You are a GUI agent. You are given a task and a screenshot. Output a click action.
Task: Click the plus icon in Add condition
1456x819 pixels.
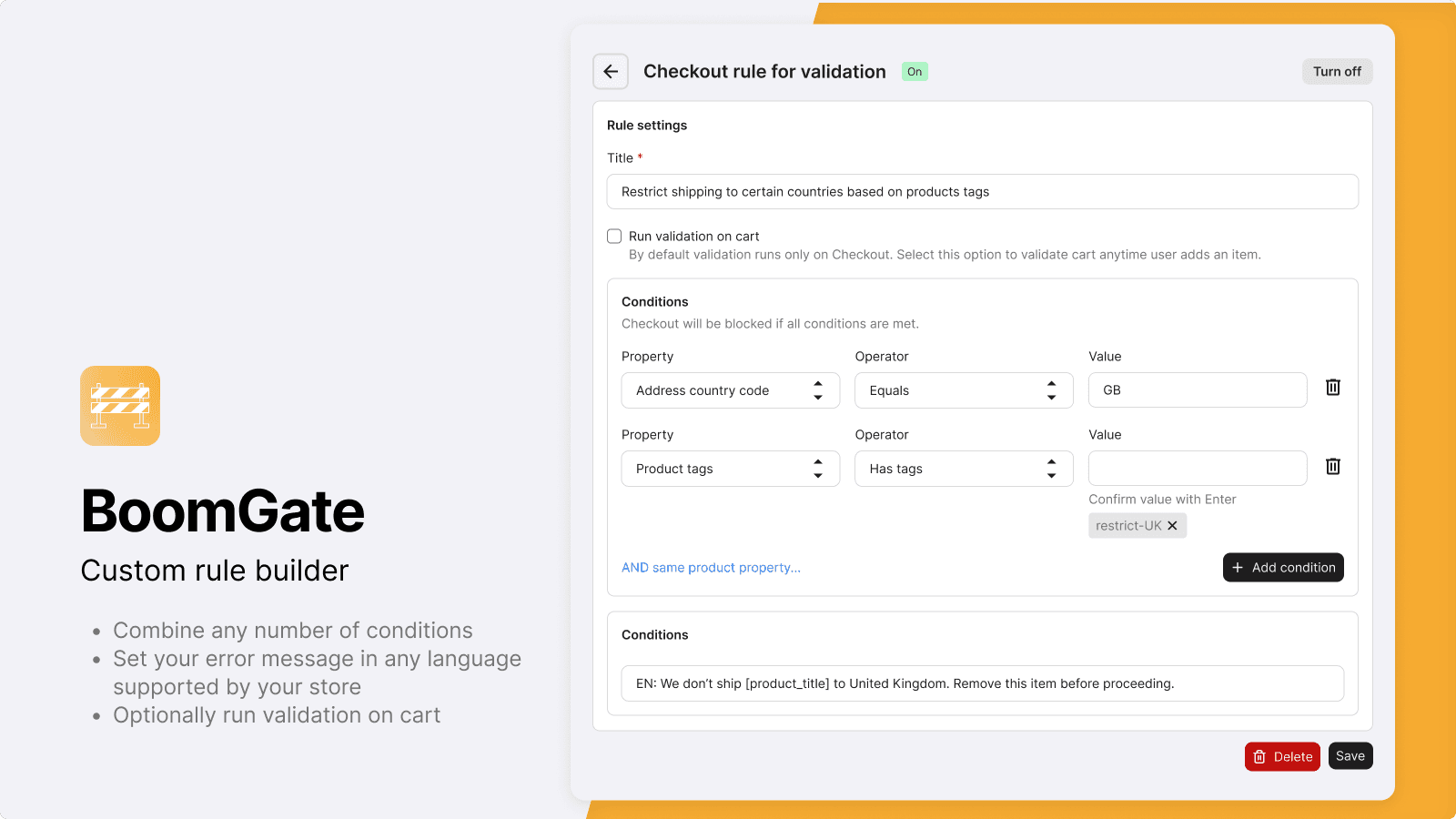(1238, 568)
